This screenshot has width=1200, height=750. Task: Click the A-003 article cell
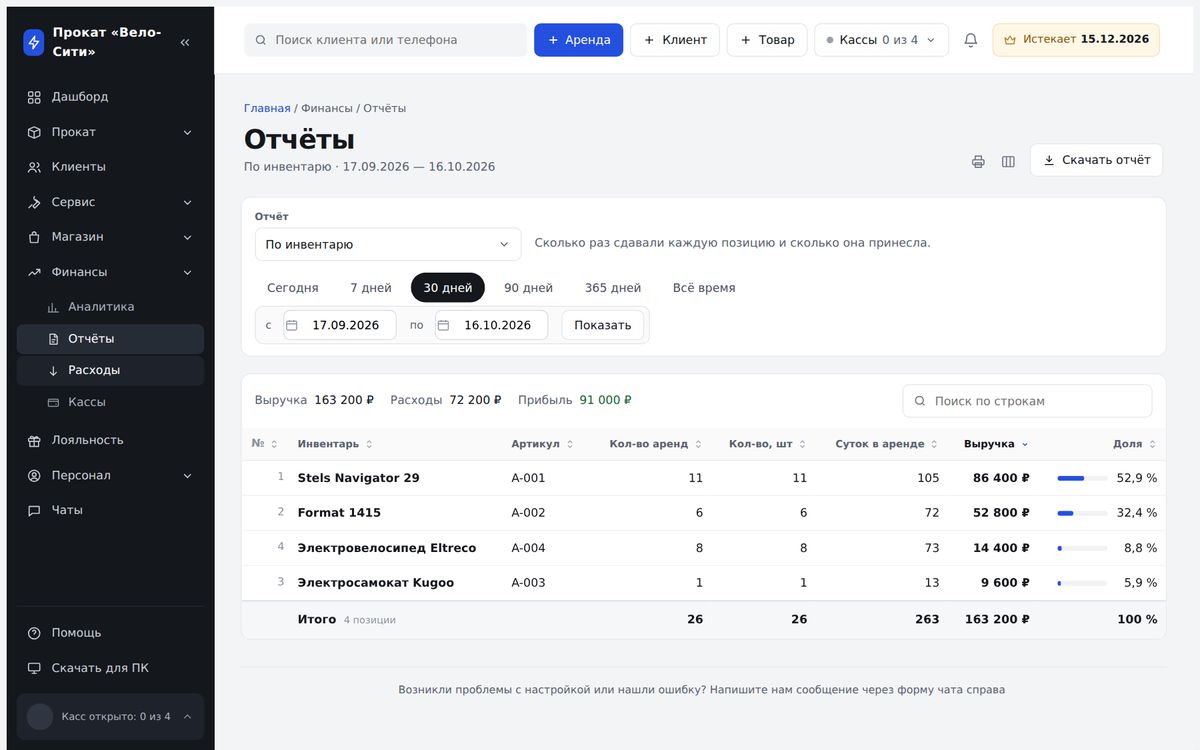point(528,583)
